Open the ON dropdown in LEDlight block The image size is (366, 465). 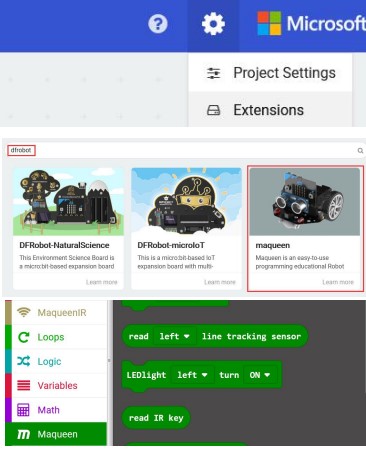tap(260, 375)
